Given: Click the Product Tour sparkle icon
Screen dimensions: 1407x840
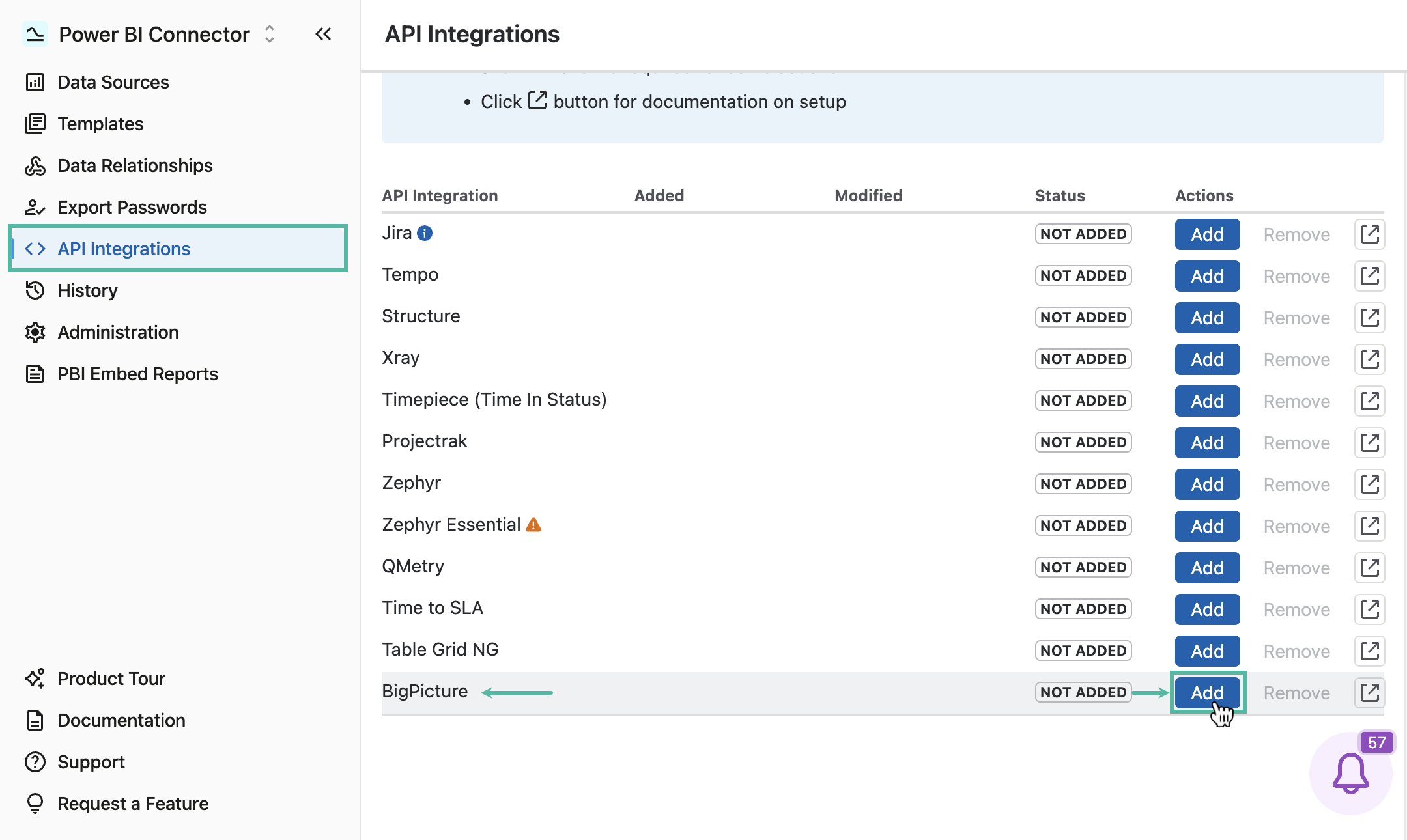Looking at the screenshot, I should point(35,679).
